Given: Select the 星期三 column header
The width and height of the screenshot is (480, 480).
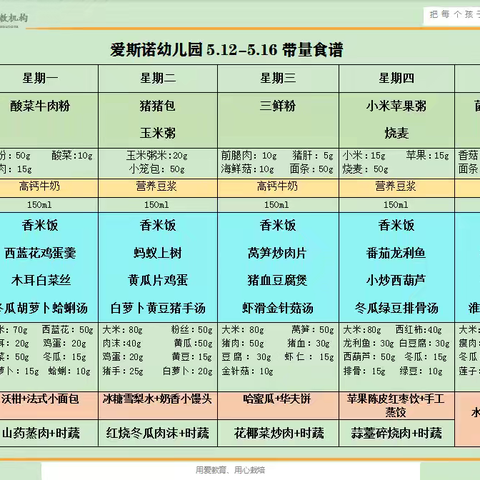Looking at the screenshot, I should 278,79.
